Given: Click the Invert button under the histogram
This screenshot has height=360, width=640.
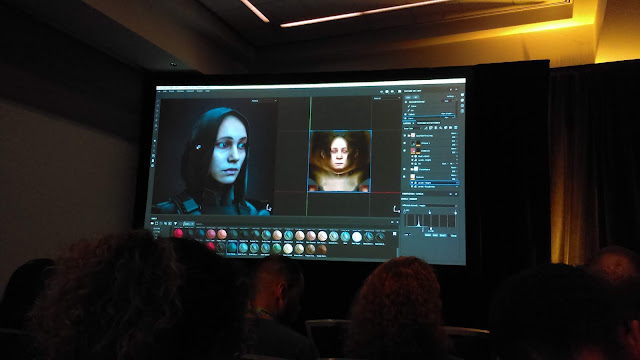Looking at the screenshot, I should pyautogui.click(x=443, y=236).
